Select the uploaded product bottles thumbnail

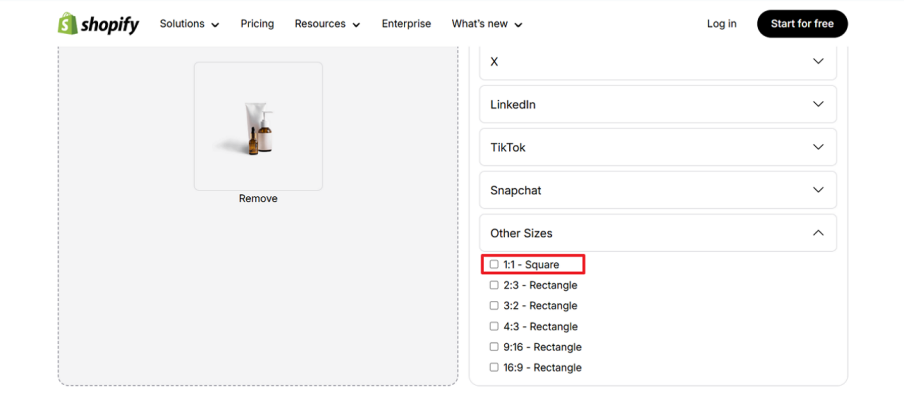click(x=258, y=126)
